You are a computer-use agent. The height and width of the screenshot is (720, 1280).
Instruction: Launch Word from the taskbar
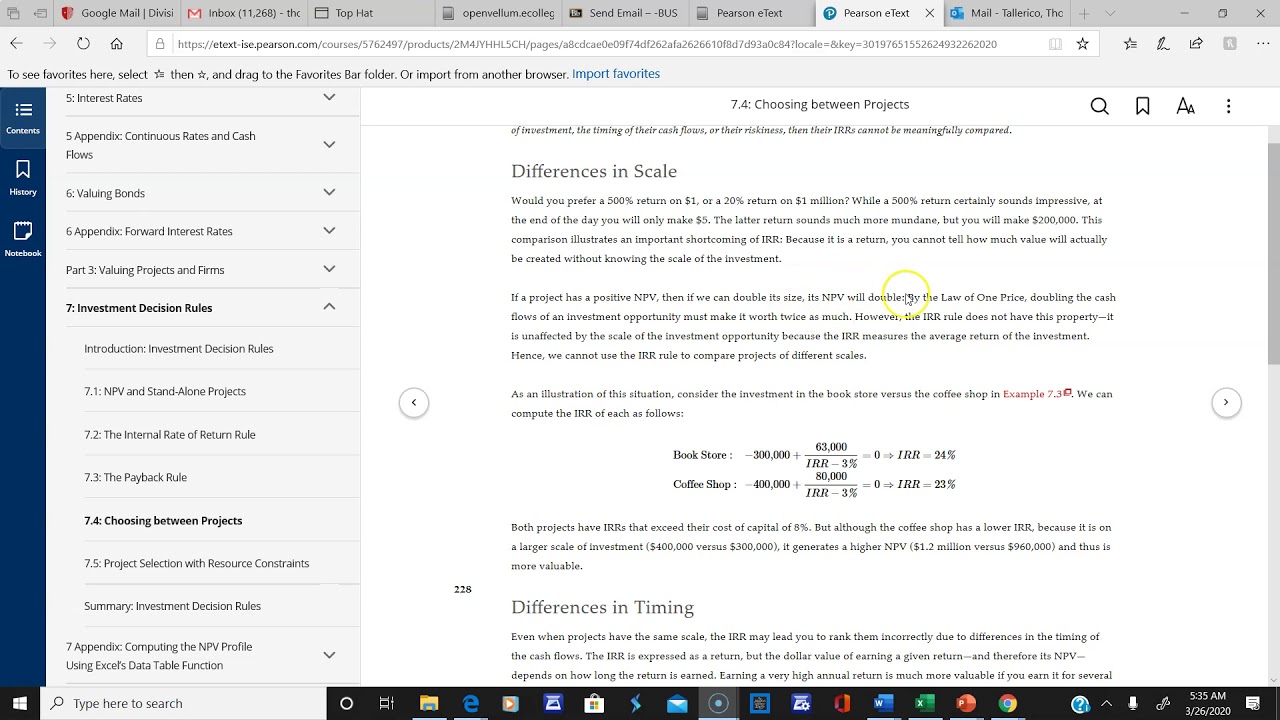(x=882, y=703)
